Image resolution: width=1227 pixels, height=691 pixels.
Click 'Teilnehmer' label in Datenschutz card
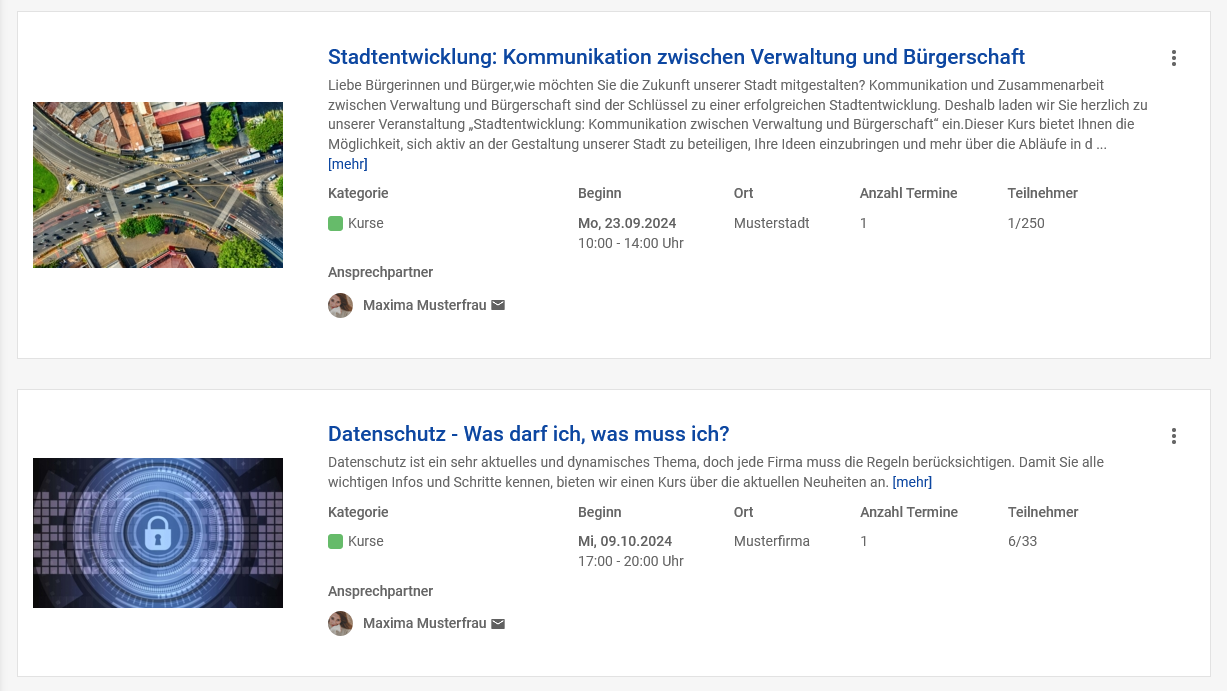click(x=1043, y=512)
